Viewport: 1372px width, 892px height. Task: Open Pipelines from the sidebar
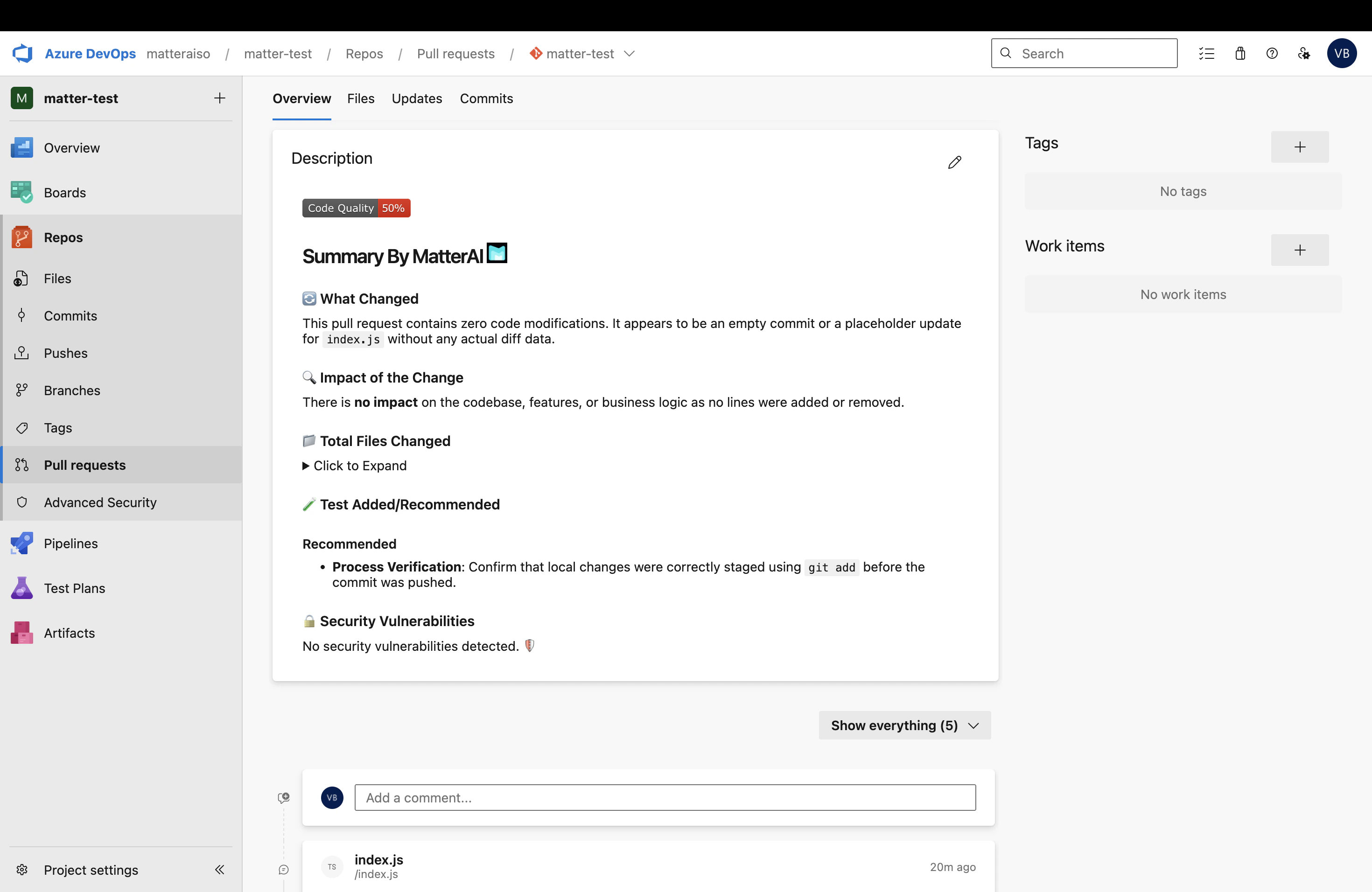(70, 543)
